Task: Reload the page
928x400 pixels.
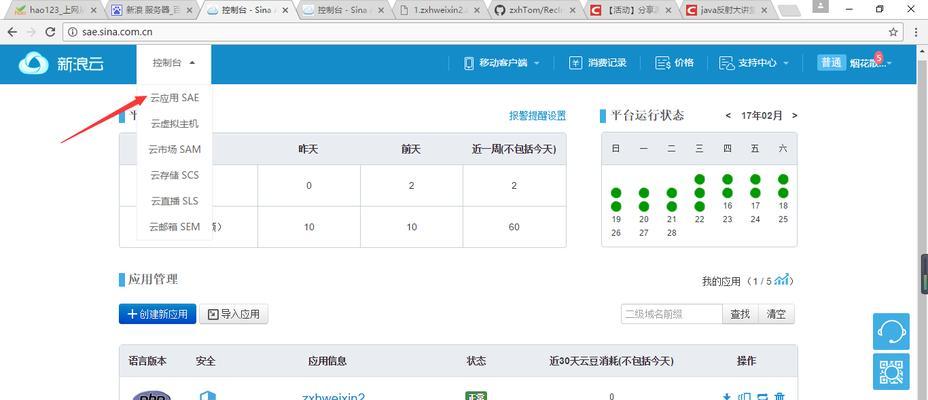Action: click(50, 32)
